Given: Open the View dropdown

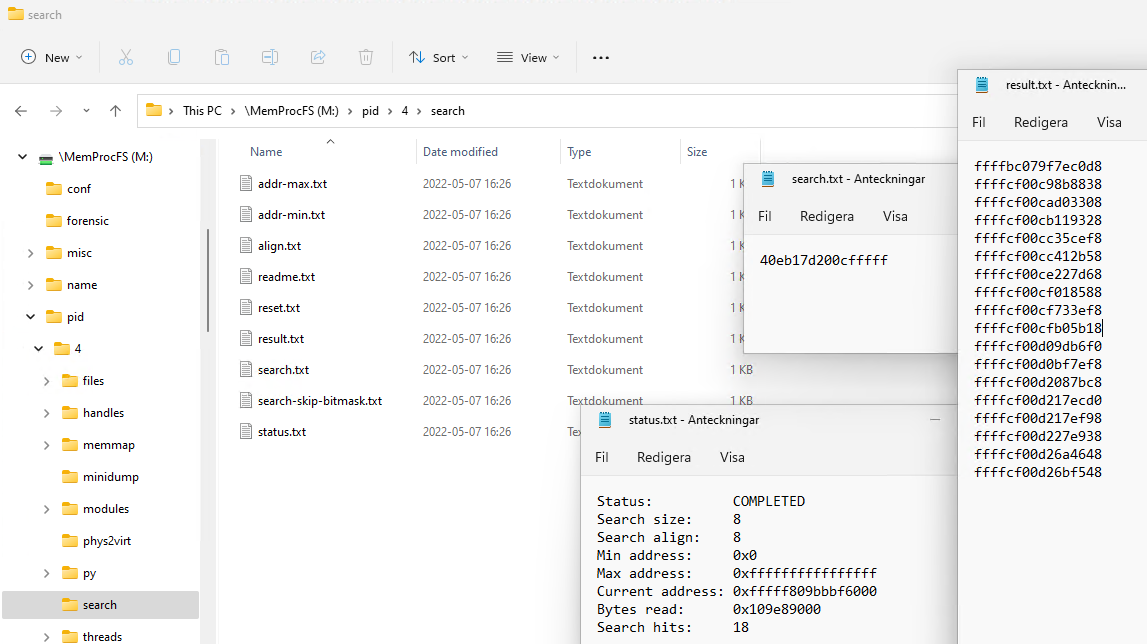Looking at the screenshot, I should pyautogui.click(x=528, y=58).
